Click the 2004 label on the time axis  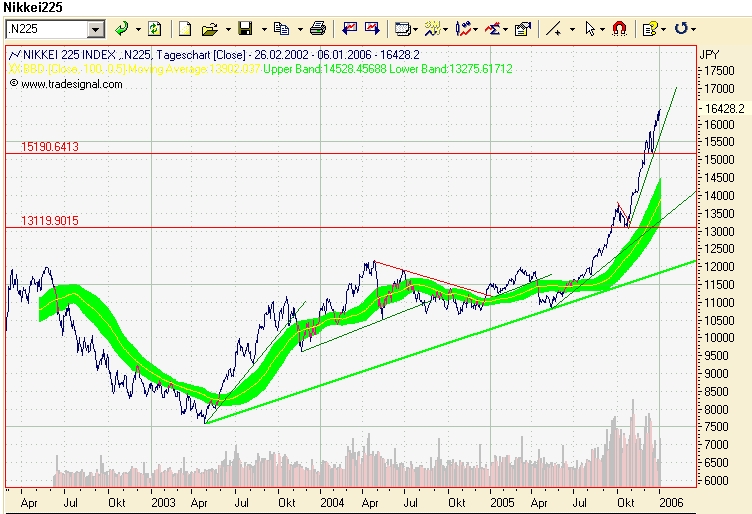pyautogui.click(x=332, y=502)
